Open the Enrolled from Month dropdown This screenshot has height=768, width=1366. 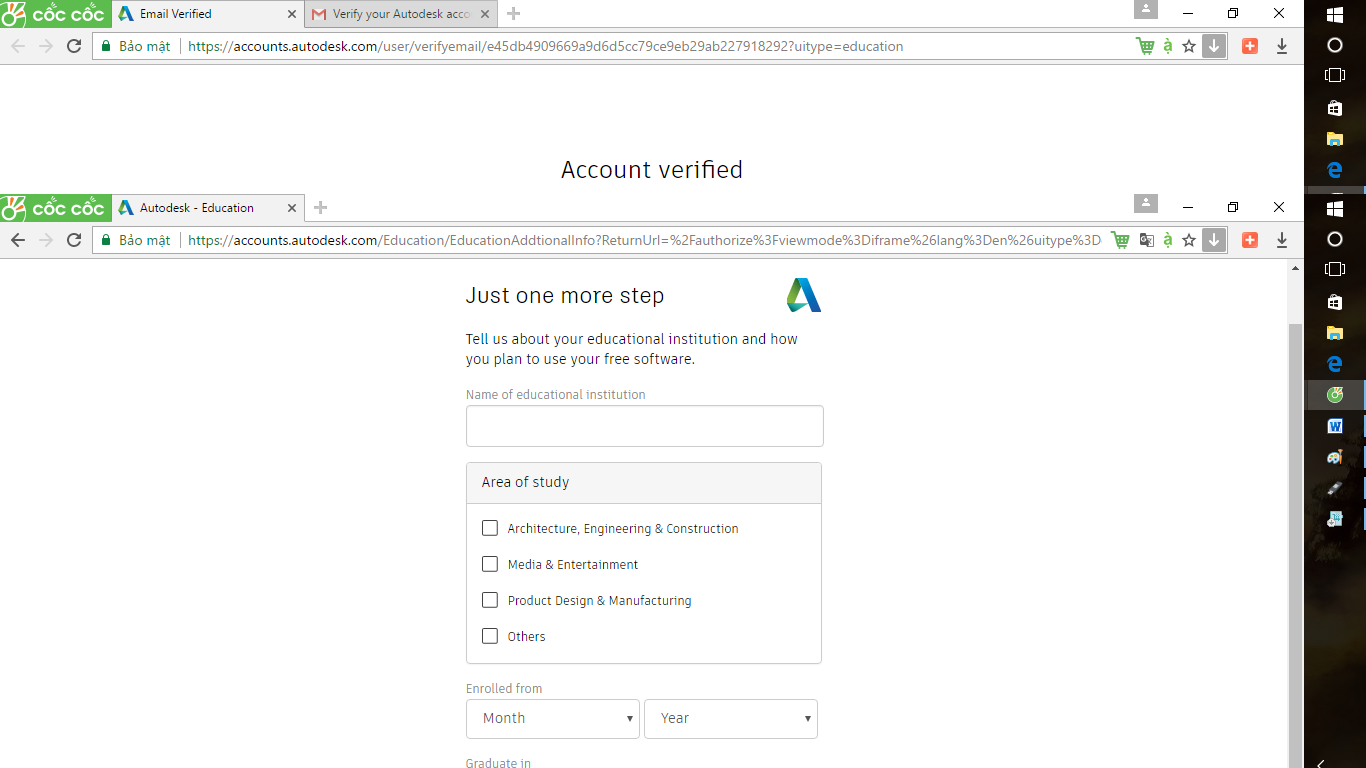[552, 718]
